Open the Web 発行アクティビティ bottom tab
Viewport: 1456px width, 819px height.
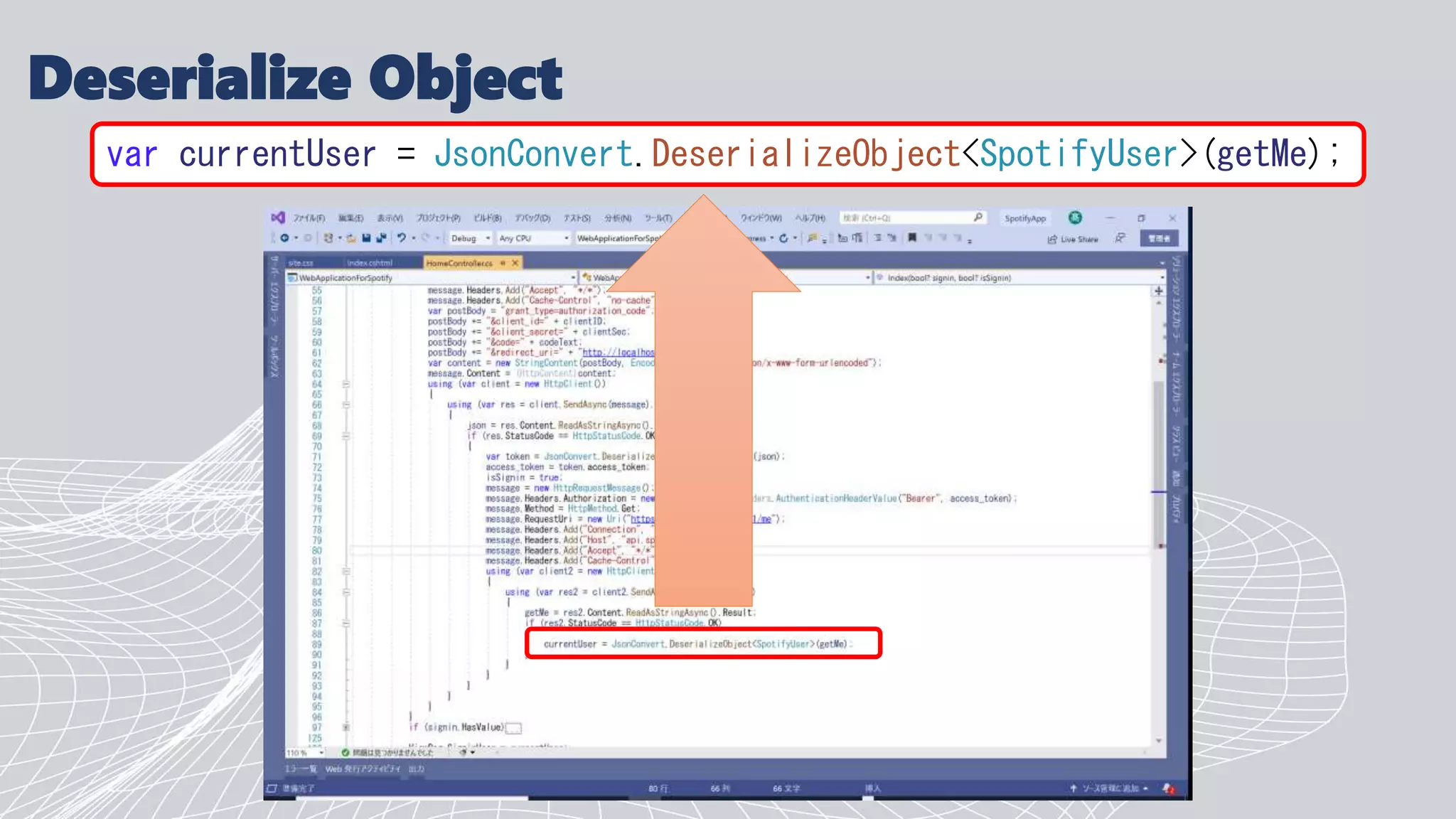pos(363,769)
